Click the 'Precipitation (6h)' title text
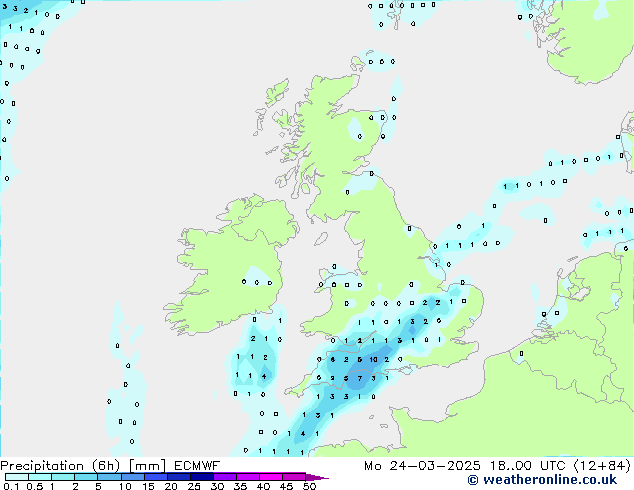The image size is (634, 490). (60, 466)
